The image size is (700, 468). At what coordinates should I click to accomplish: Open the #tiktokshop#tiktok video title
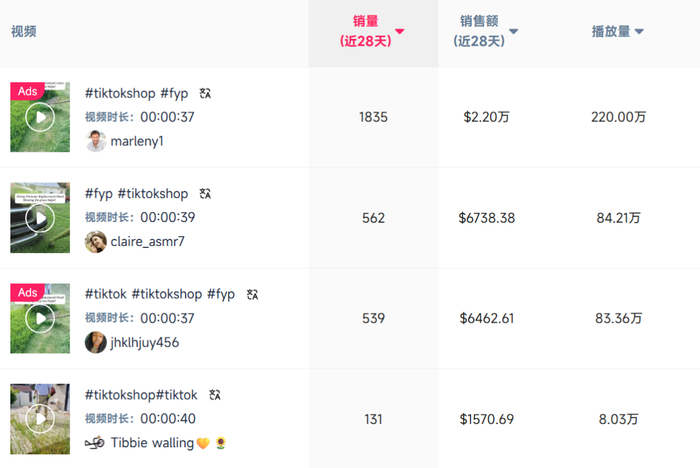pos(141,395)
